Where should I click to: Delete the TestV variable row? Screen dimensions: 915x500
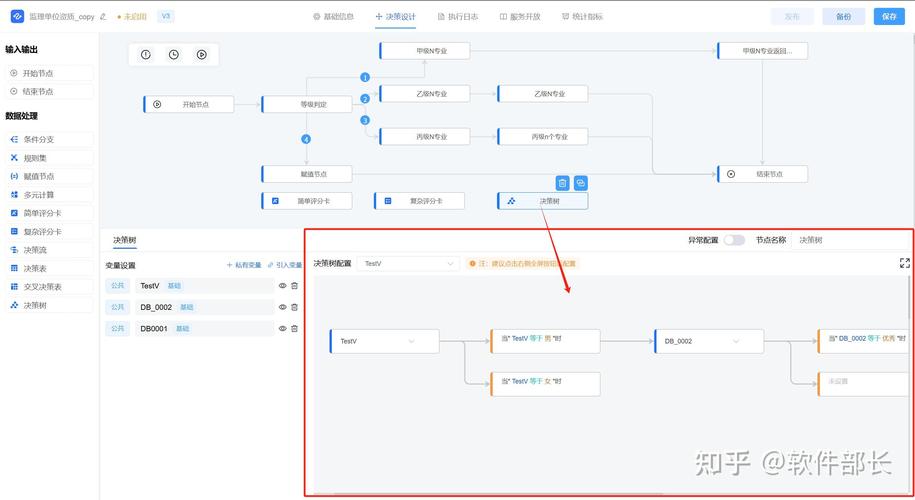coord(295,286)
